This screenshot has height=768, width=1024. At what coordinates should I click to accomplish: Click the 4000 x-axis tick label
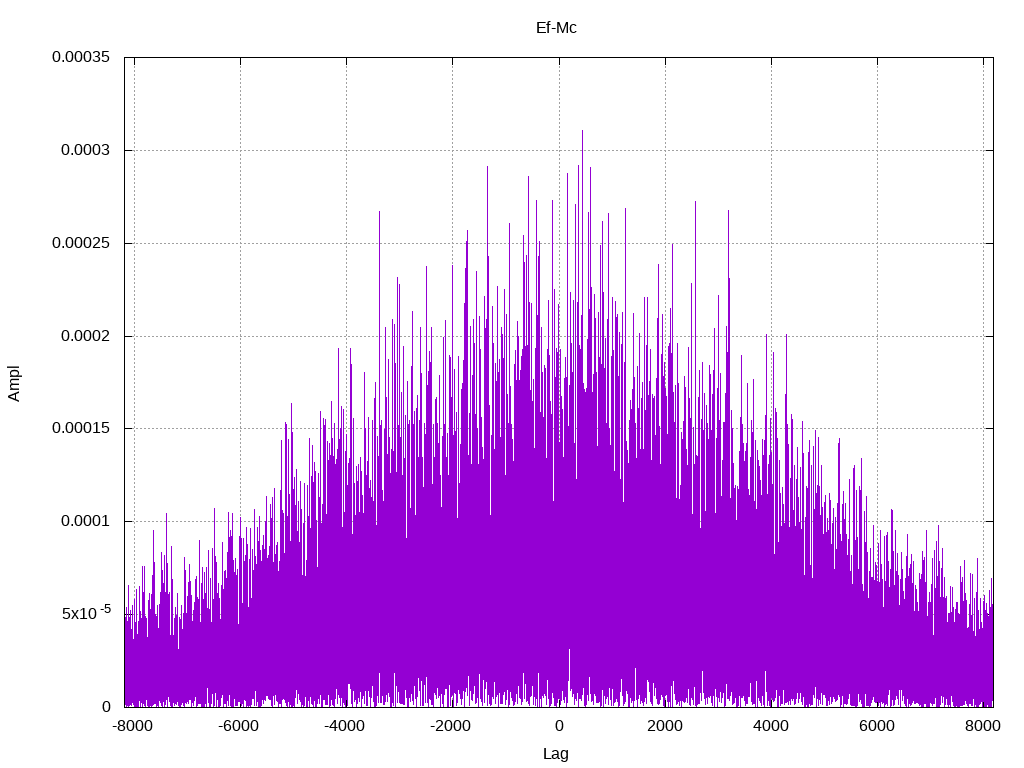(771, 726)
